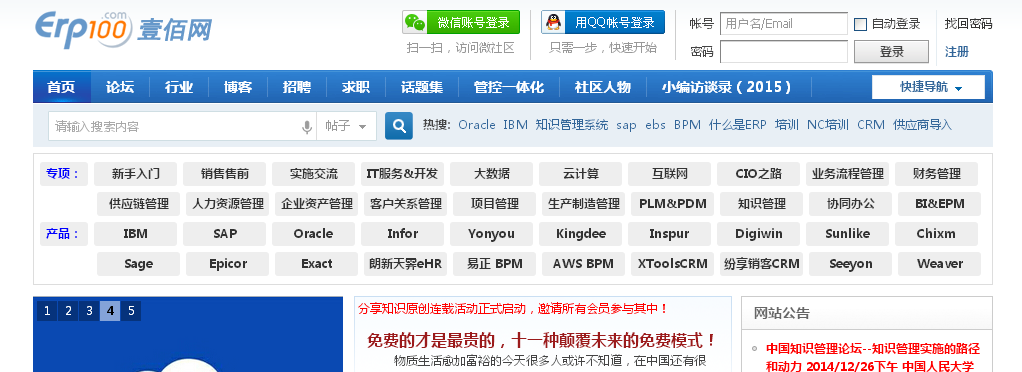Focus the 密码 password field
Viewport: 1022px width, 372px height.
[x=783, y=51]
